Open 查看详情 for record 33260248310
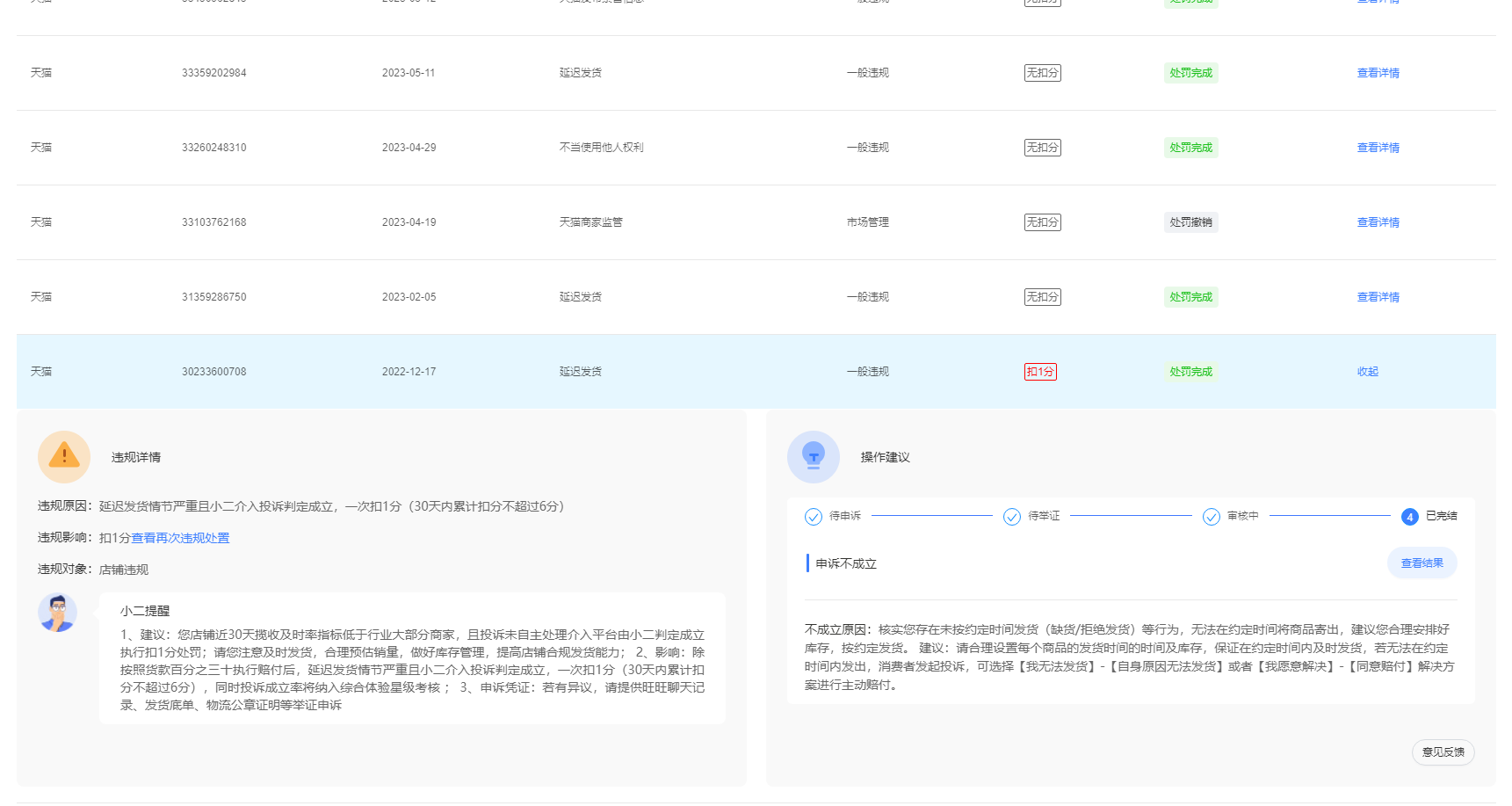Image resolution: width=1512 pixels, height=806 pixels. 1378,148
